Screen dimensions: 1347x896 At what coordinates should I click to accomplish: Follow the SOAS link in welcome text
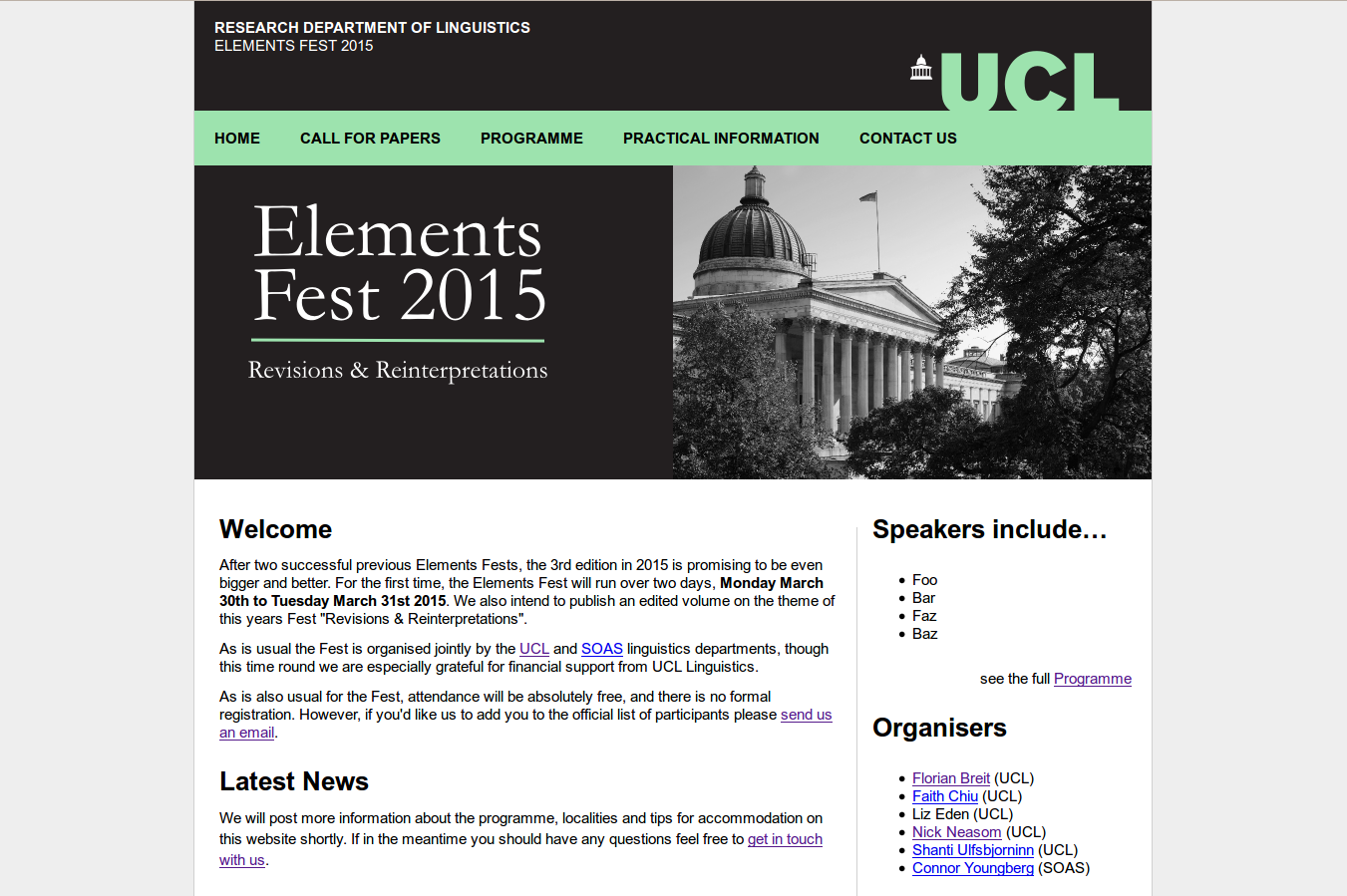pyautogui.click(x=602, y=649)
